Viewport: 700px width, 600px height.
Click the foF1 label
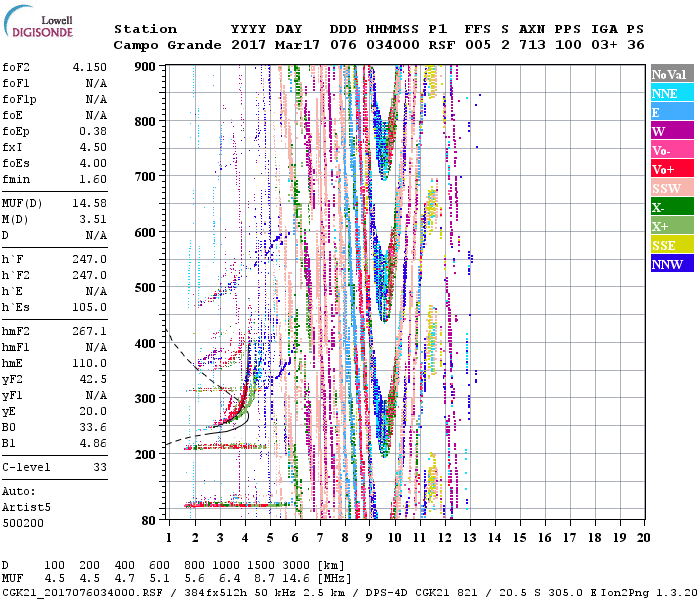click(16, 83)
